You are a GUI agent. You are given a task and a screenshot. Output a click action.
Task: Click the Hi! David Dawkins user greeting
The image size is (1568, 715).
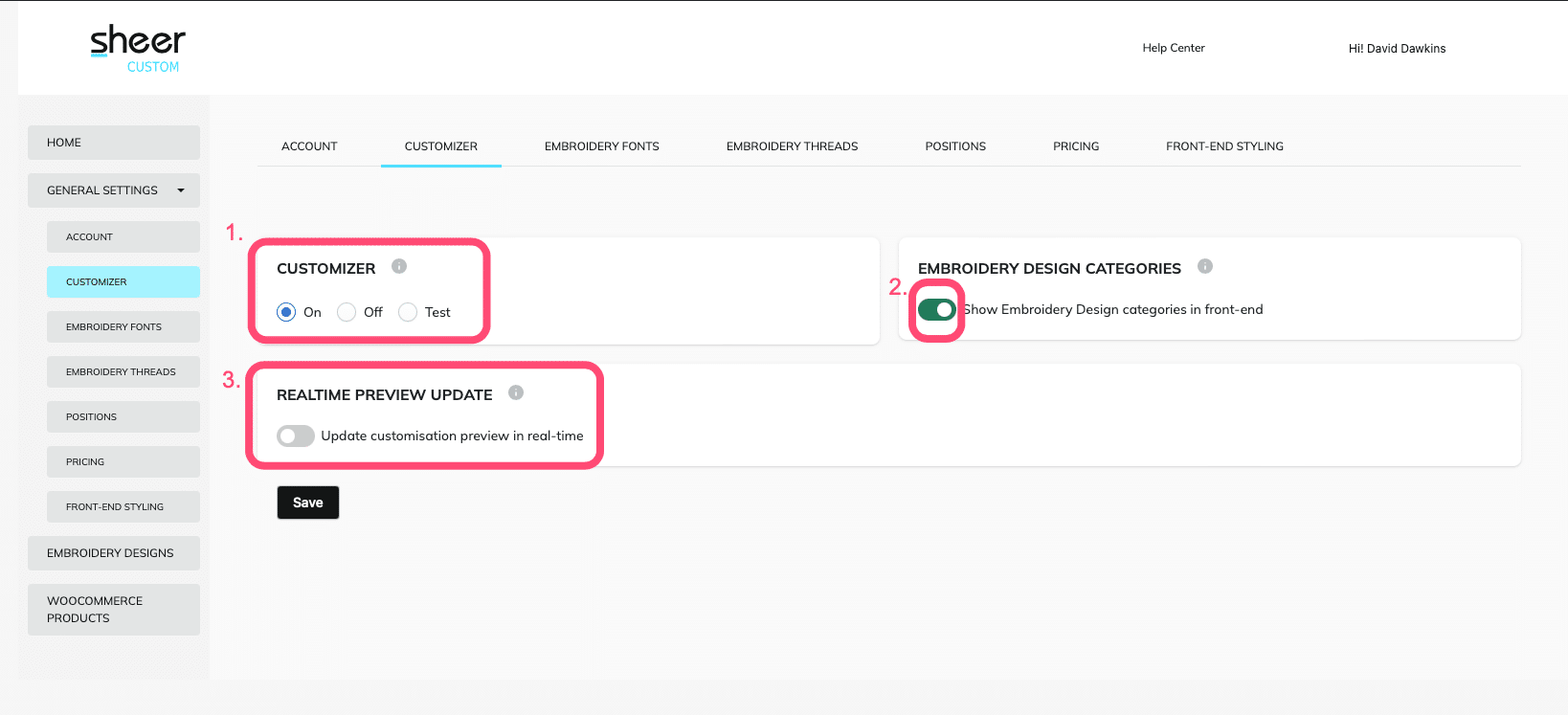[x=1397, y=49]
